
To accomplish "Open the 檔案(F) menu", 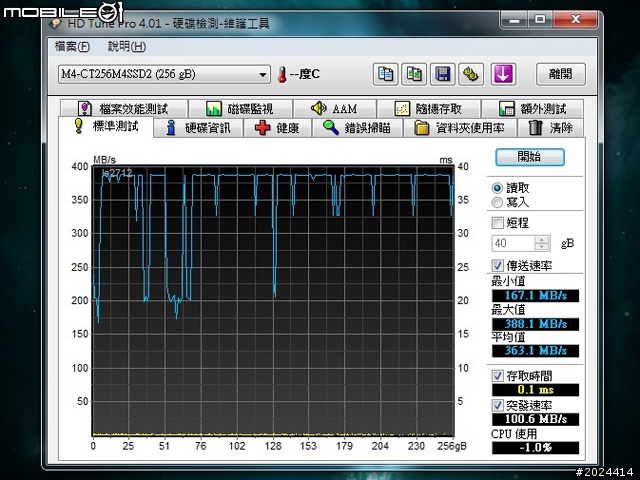I will pyautogui.click(x=72, y=47).
